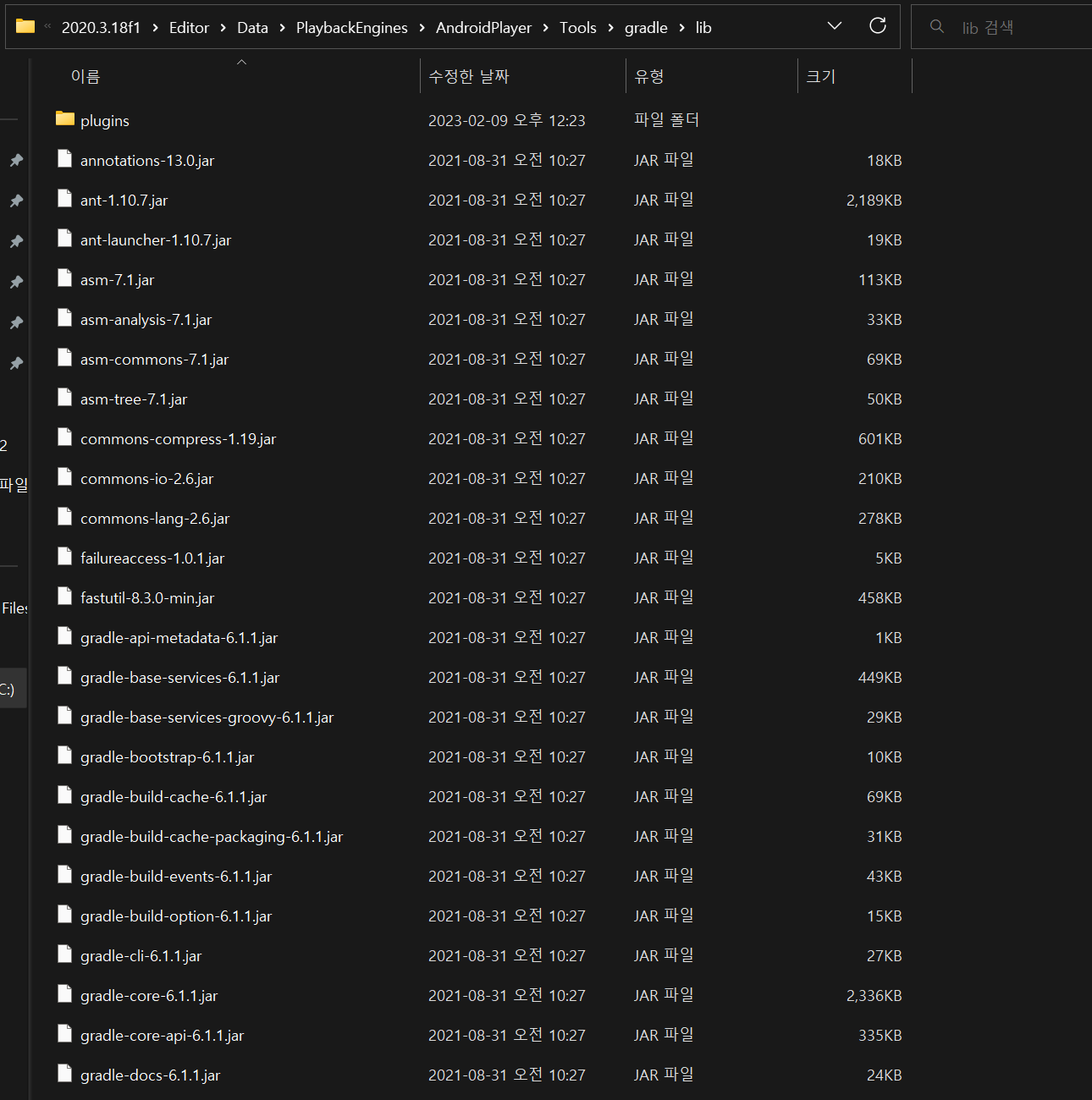Select the gradle-base-services-groovy-6.1.1.jar file name
Image resolution: width=1092 pixels, height=1100 pixels.
click(x=207, y=718)
